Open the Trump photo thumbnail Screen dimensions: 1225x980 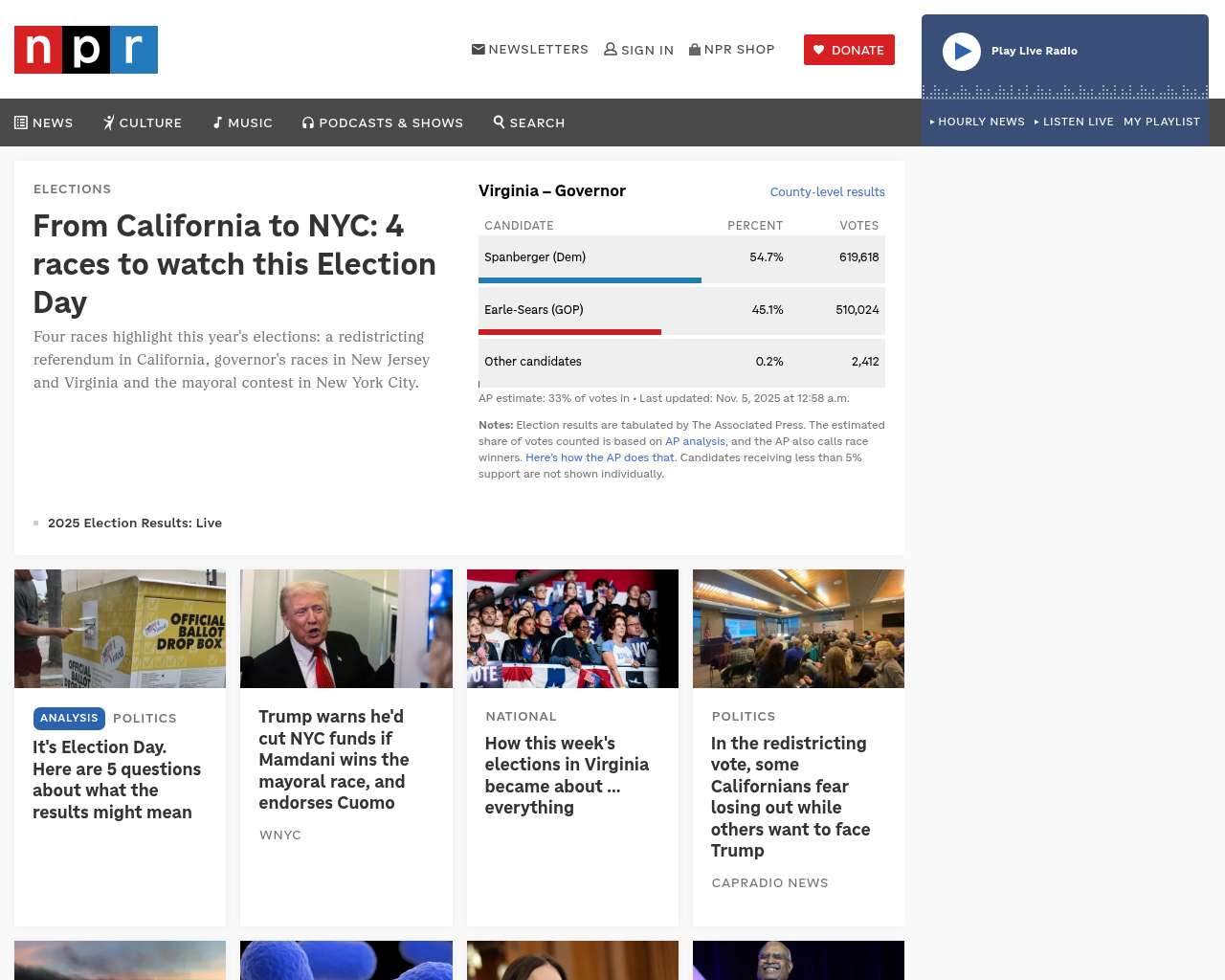click(346, 629)
